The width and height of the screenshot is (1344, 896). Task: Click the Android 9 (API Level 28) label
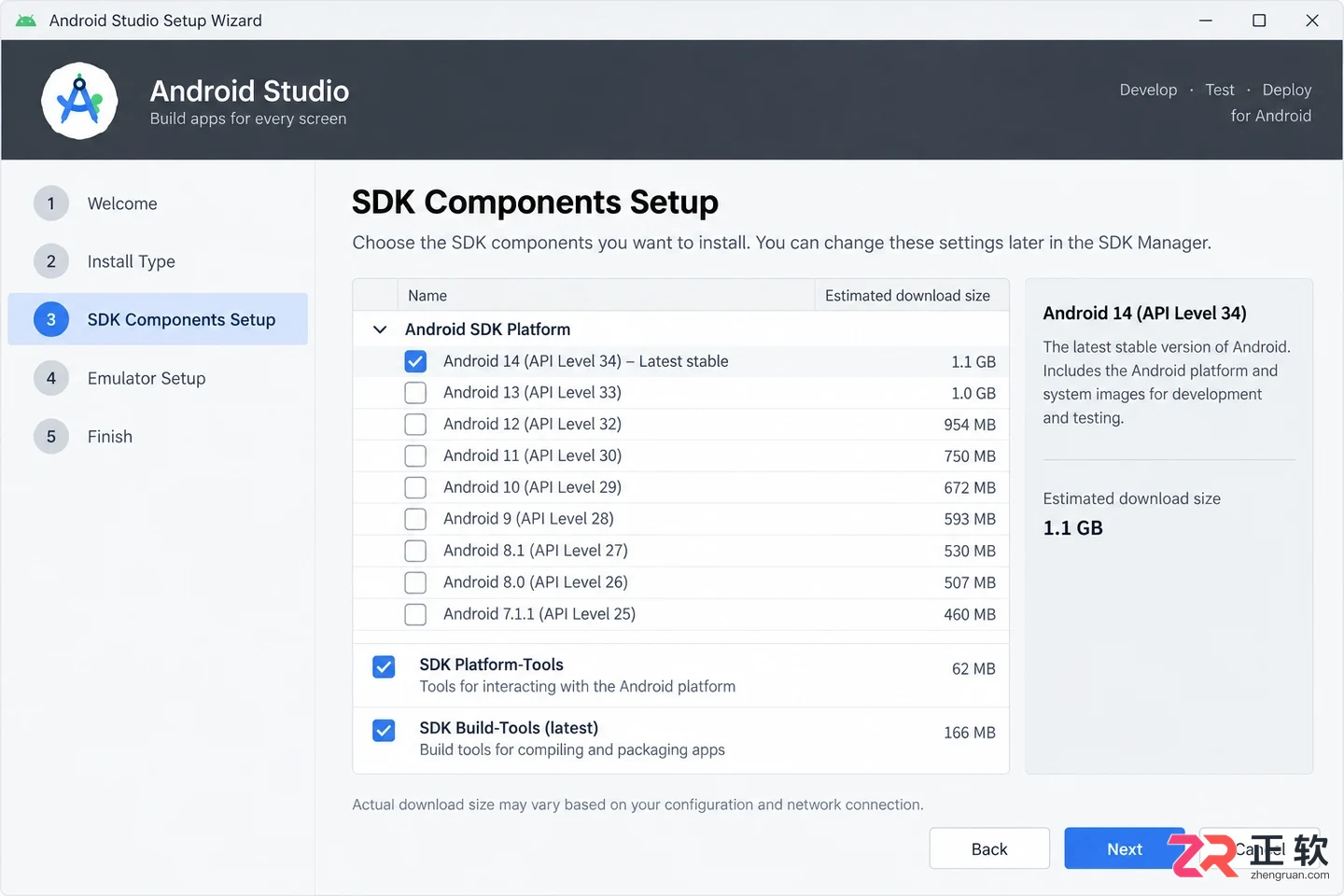coord(528,519)
